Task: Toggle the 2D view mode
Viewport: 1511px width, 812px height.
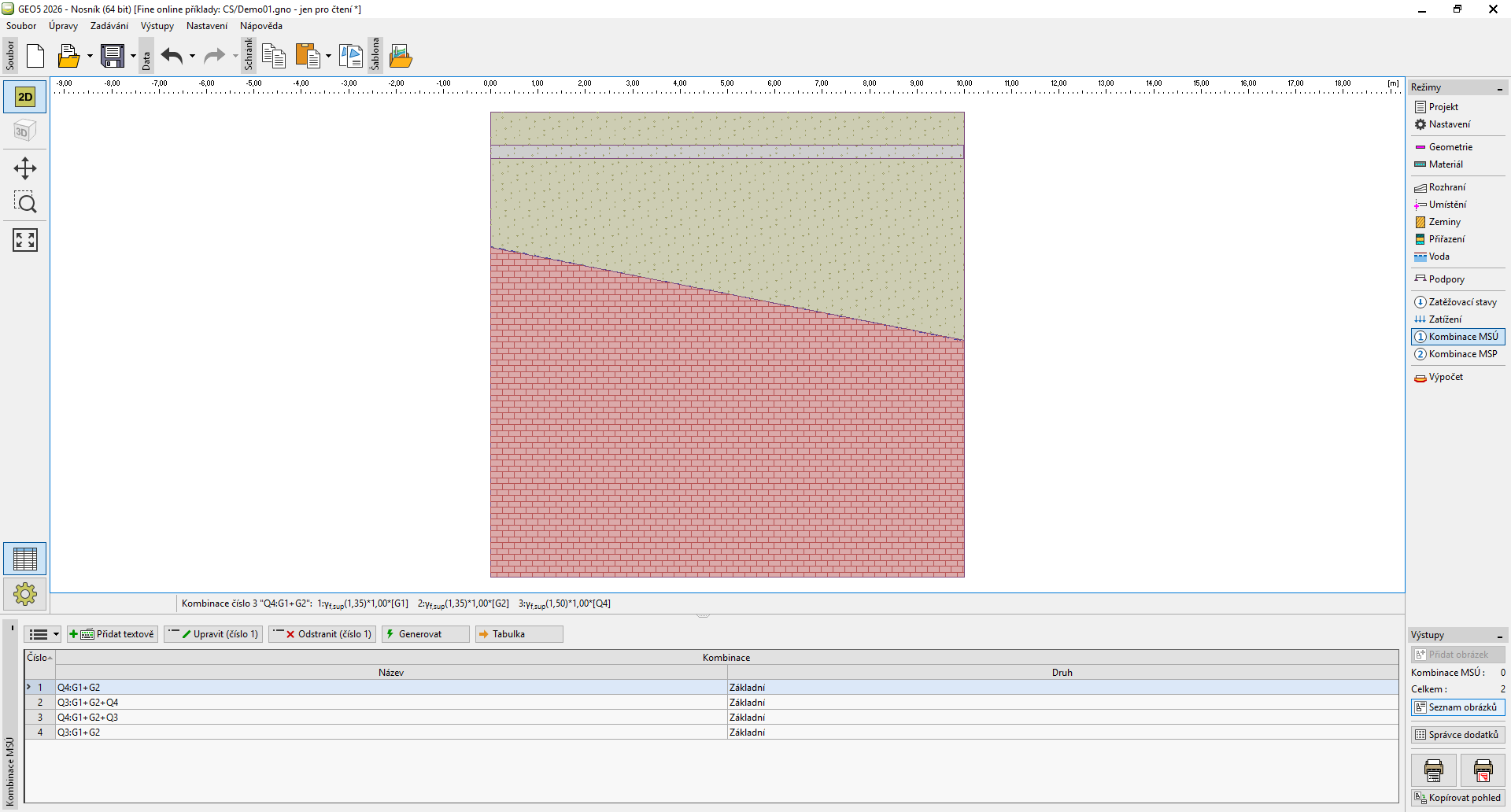Action: click(25, 97)
